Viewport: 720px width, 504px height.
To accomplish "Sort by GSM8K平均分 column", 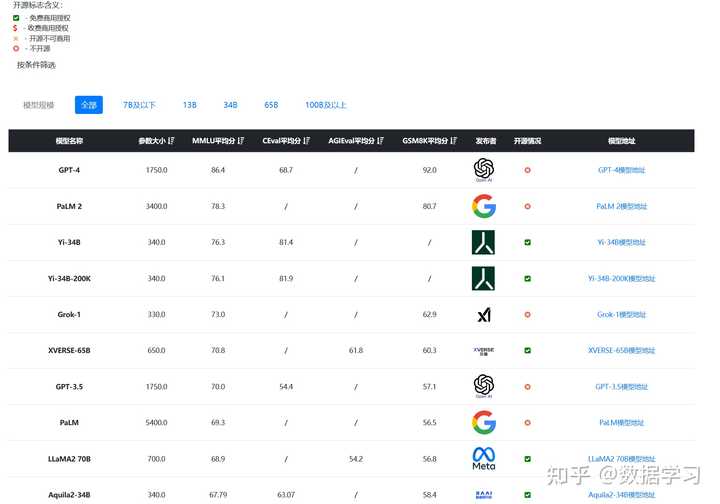I will [x=429, y=141].
